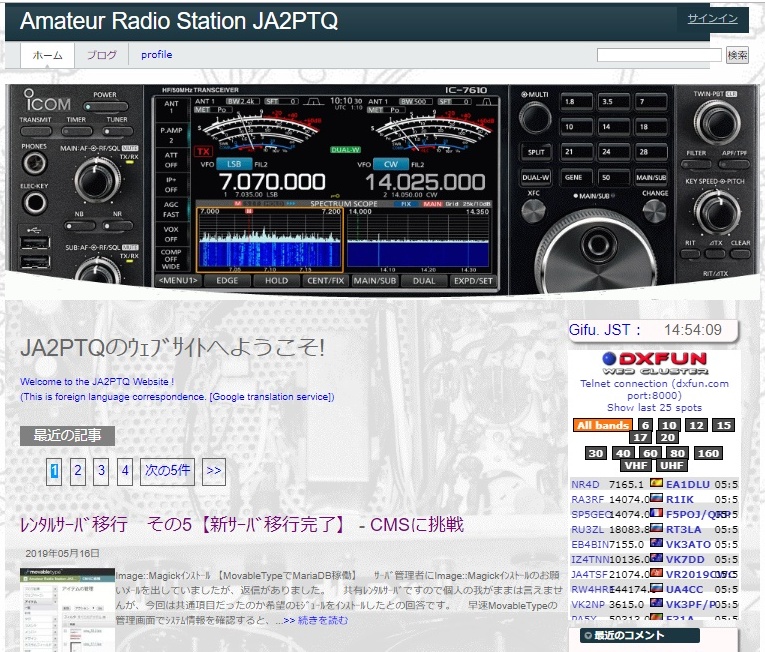Viewport: 765px width, 652px height.
Task: Click the サインイン sign-in link
Action: tap(712, 19)
